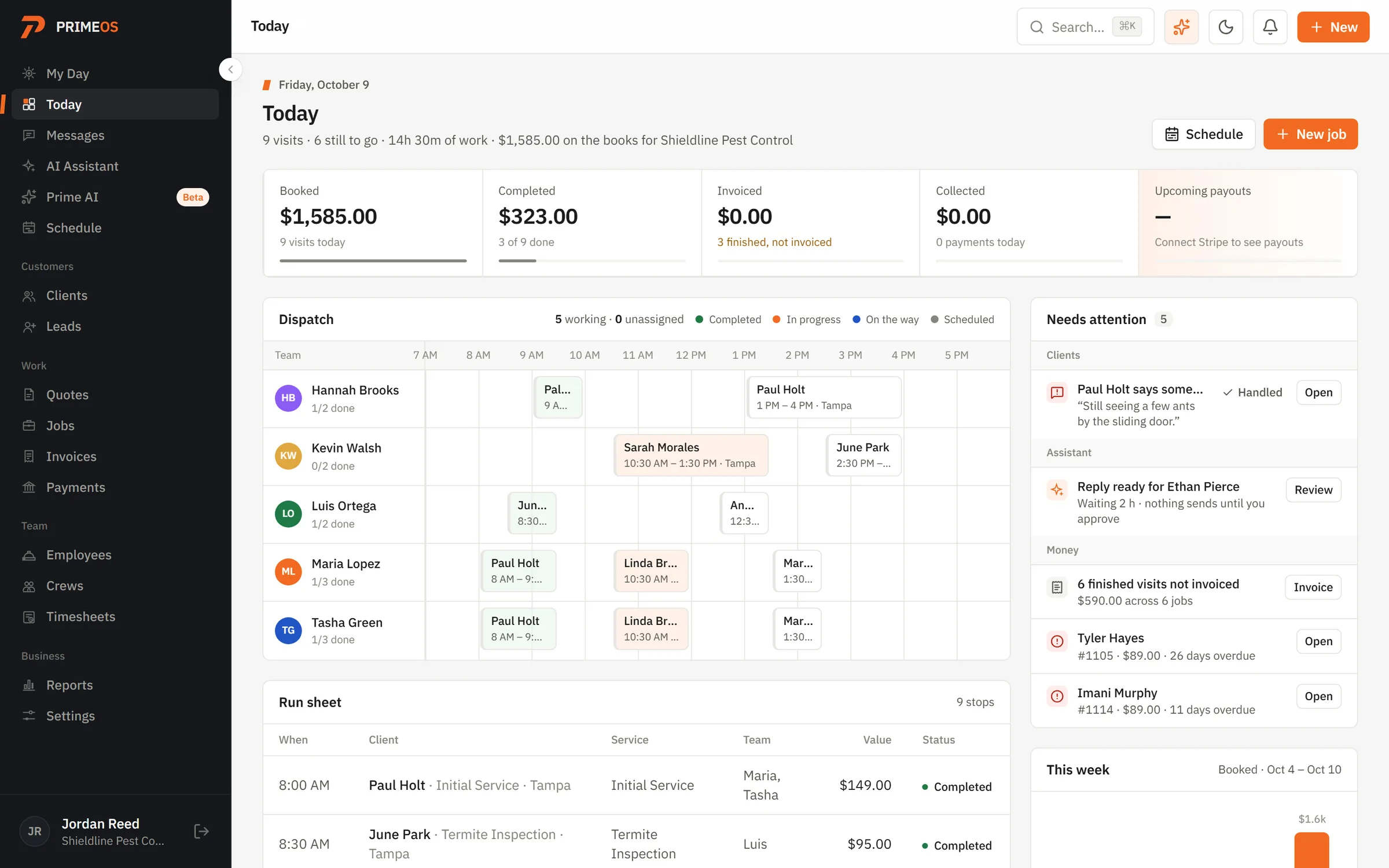Click the Crews icon in sidebar

[29, 586]
